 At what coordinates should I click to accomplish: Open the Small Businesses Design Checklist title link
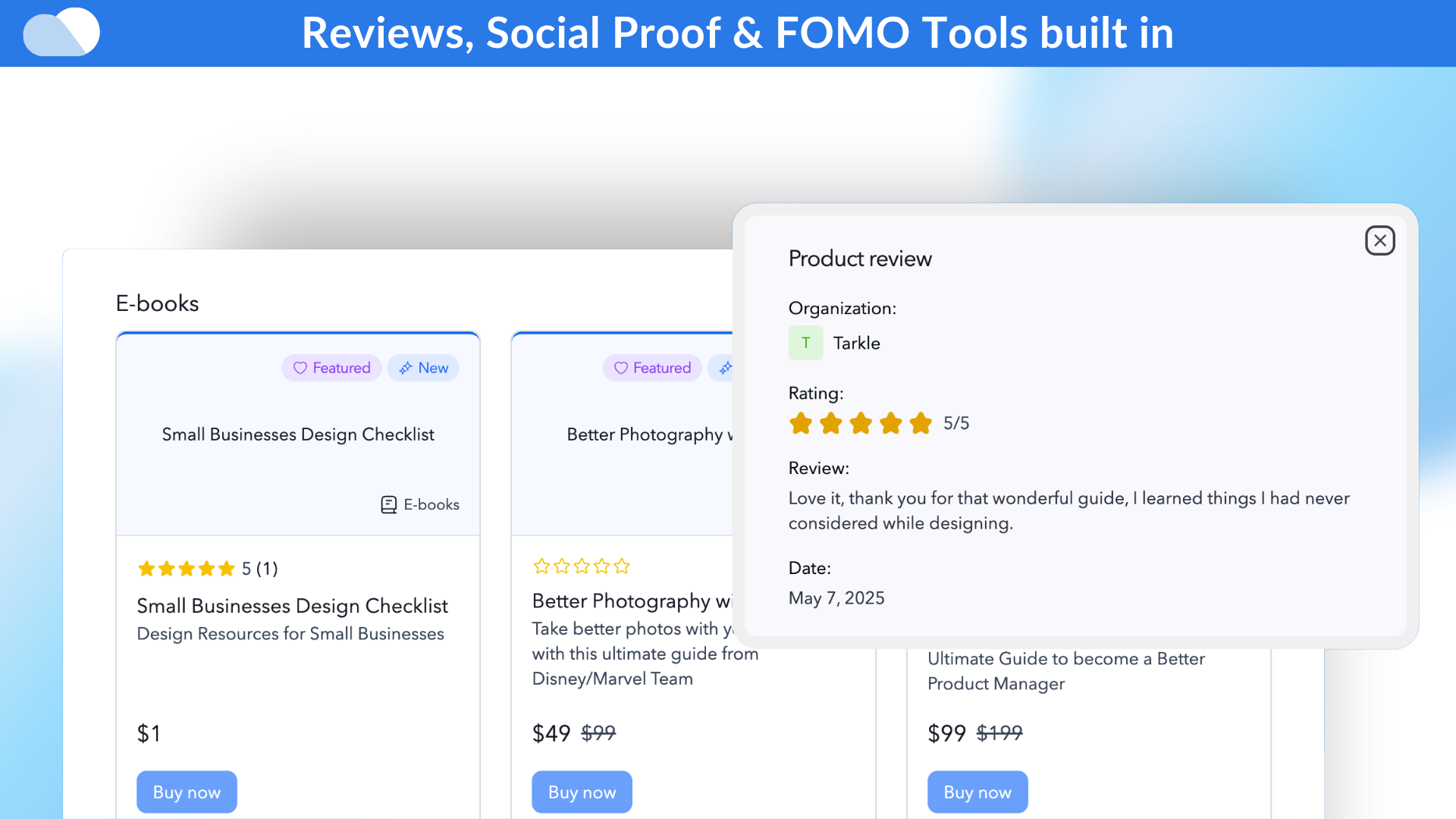[292, 606]
